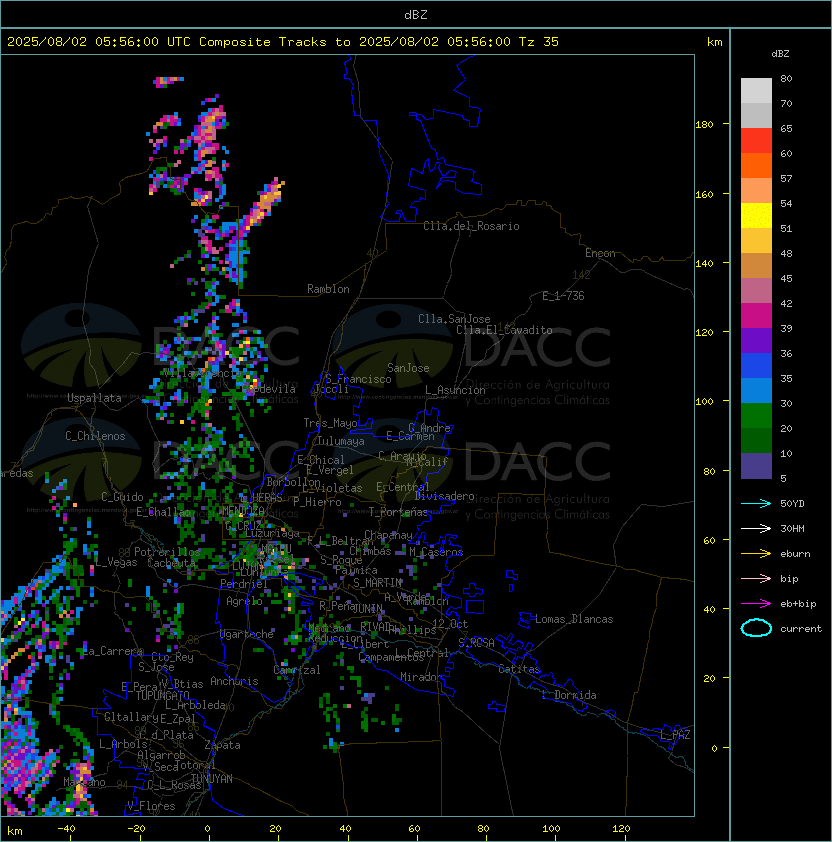Select the light blue 35–30 dBZ swatch

click(756, 390)
